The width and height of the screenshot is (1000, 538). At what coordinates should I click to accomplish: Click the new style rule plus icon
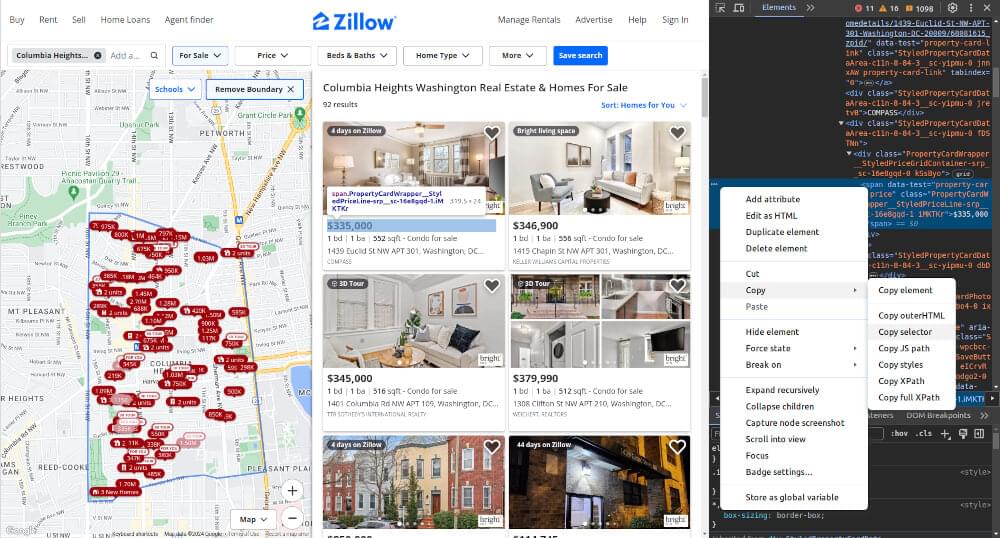pyautogui.click(x=945, y=433)
